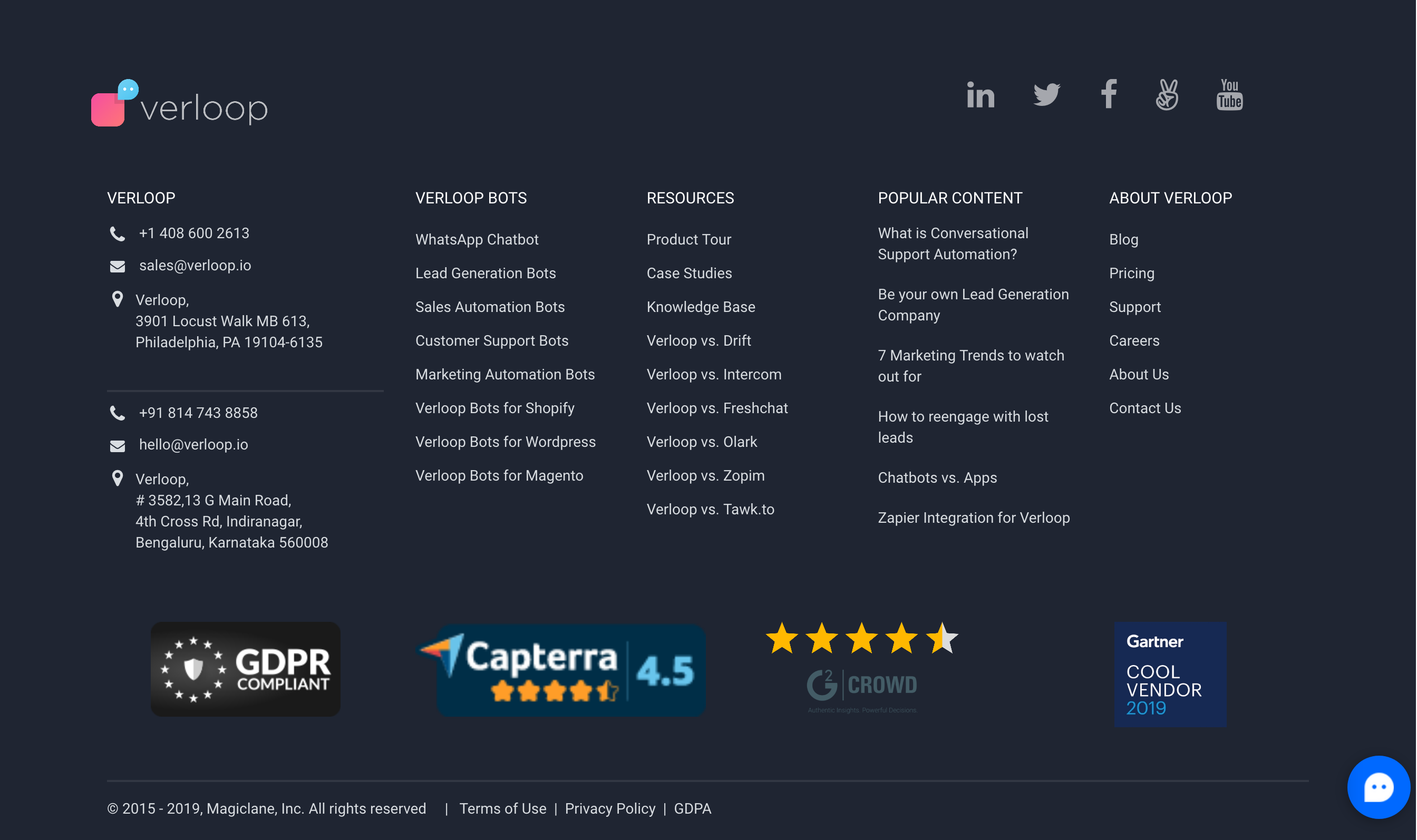Open the blue chat widget bubble
This screenshot has height=840, width=1417.
[x=1378, y=787]
